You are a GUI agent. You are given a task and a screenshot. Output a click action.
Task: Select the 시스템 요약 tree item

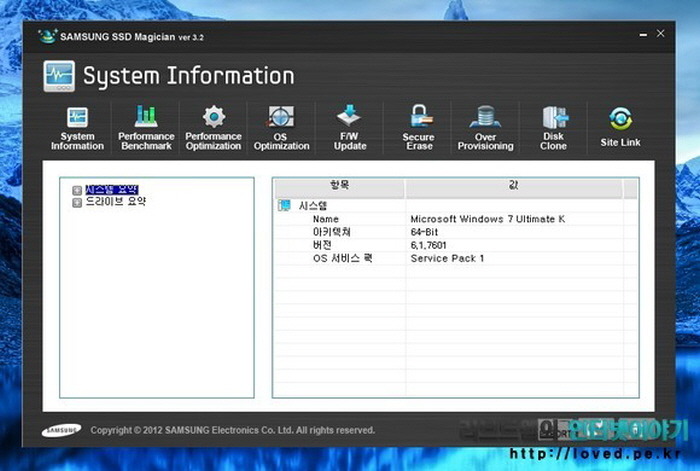click(112, 190)
